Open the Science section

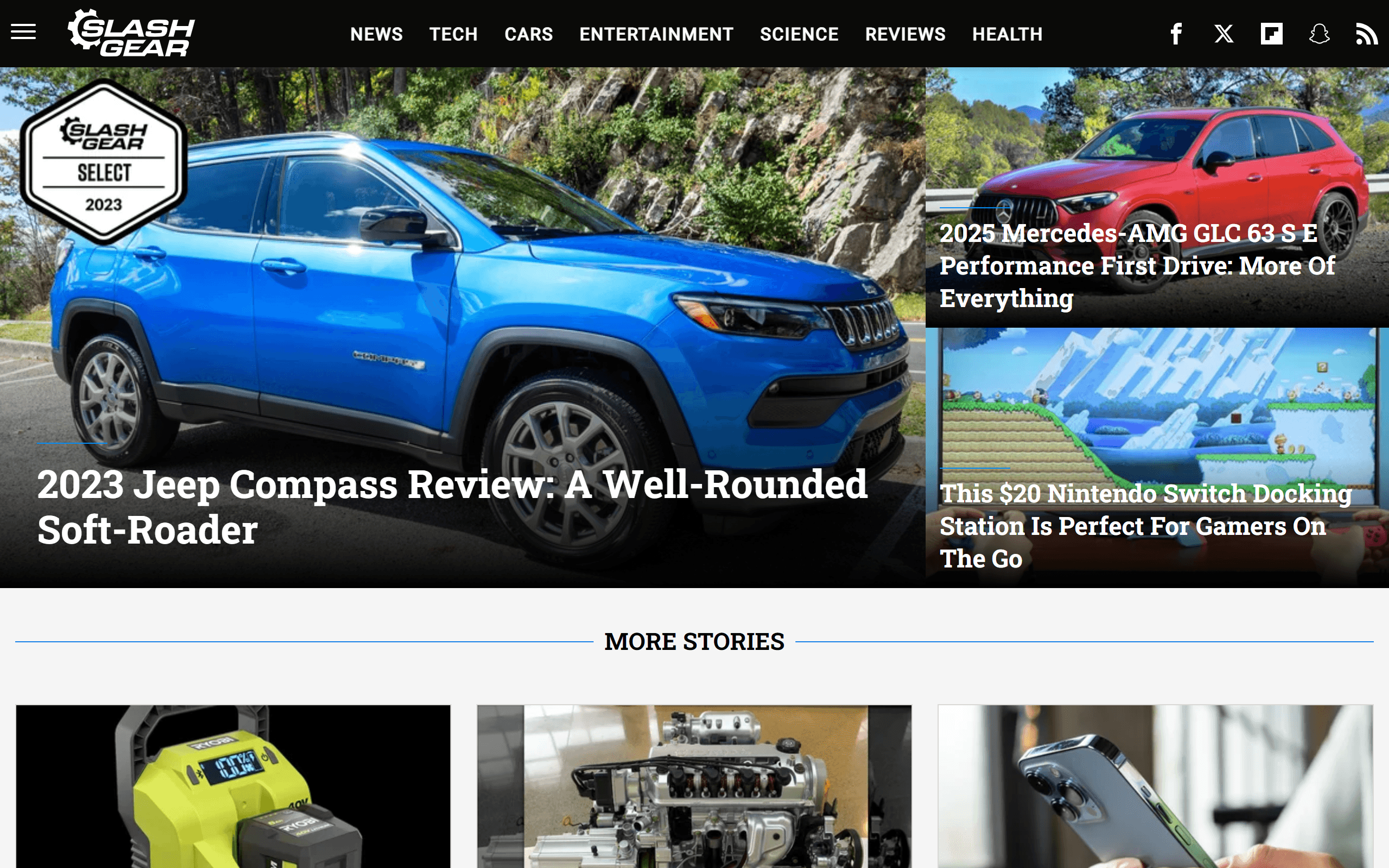[799, 34]
